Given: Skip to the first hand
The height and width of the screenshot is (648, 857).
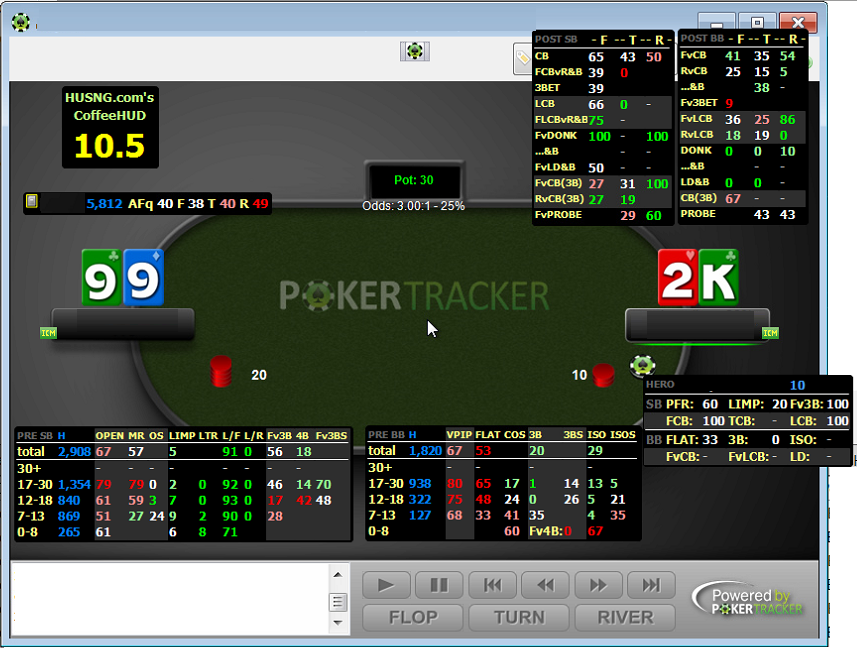Looking at the screenshot, I should (492, 585).
